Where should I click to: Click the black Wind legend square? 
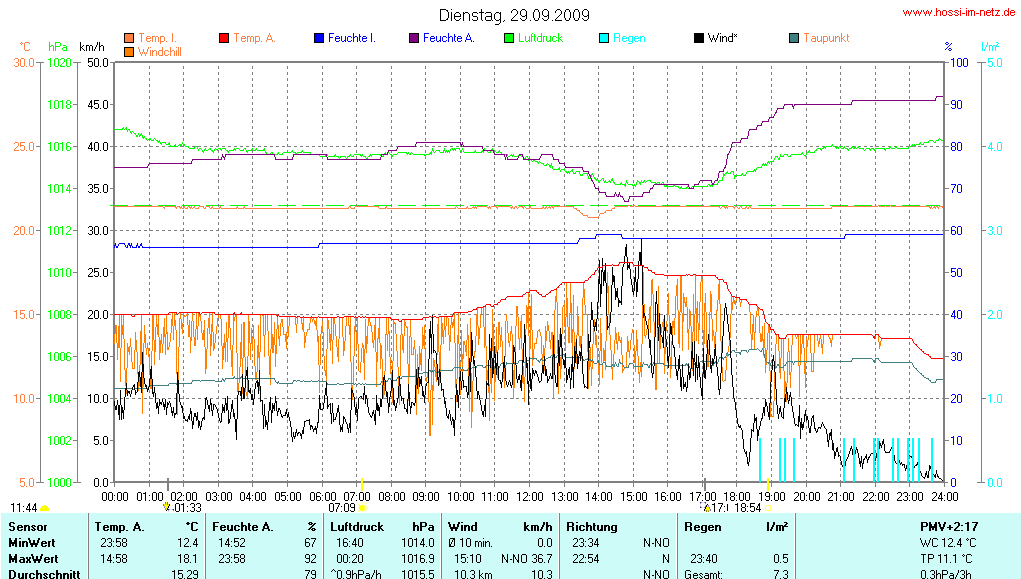click(699, 38)
